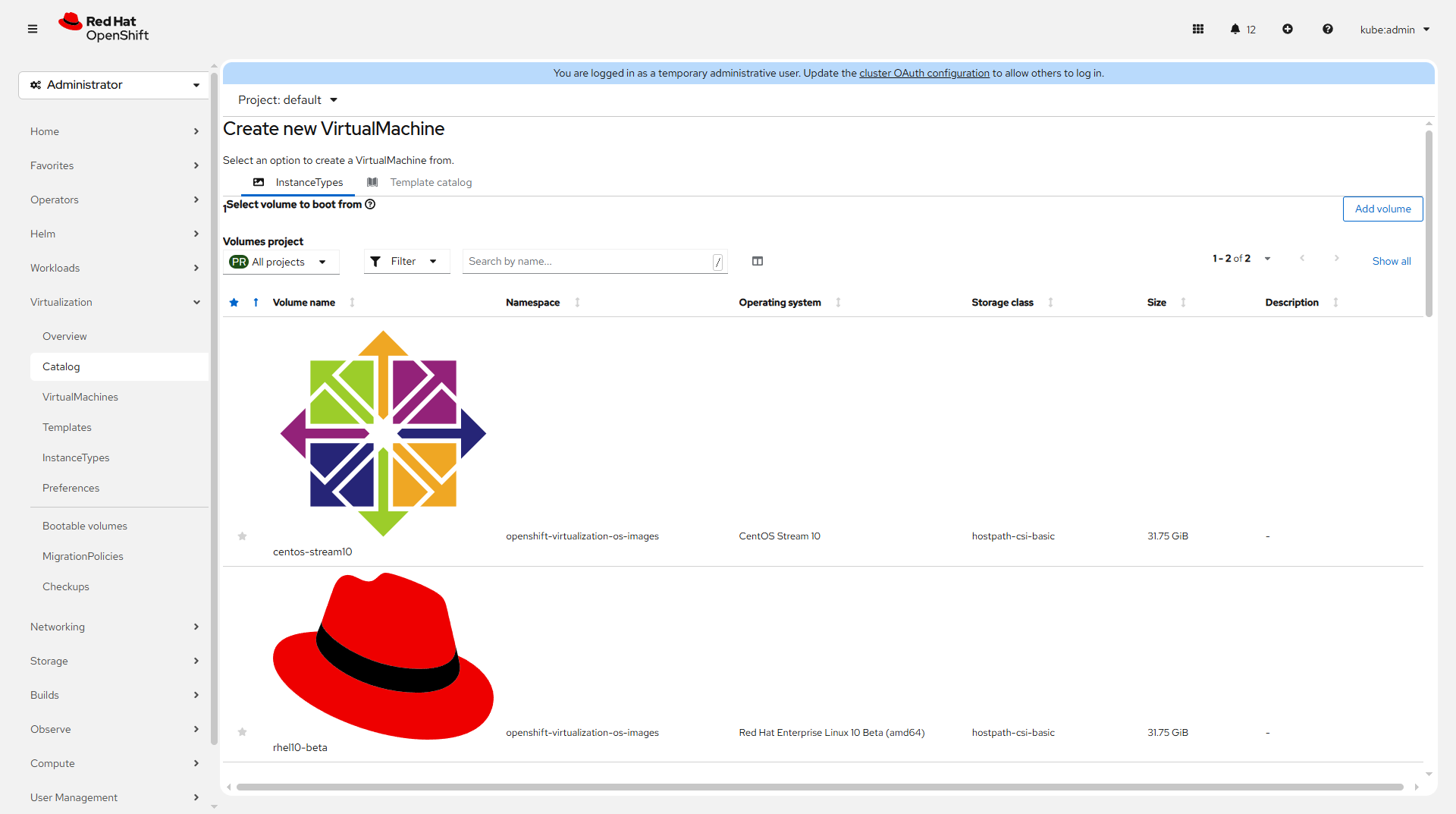Go to InstanceTypes in the sidebar

76,457
